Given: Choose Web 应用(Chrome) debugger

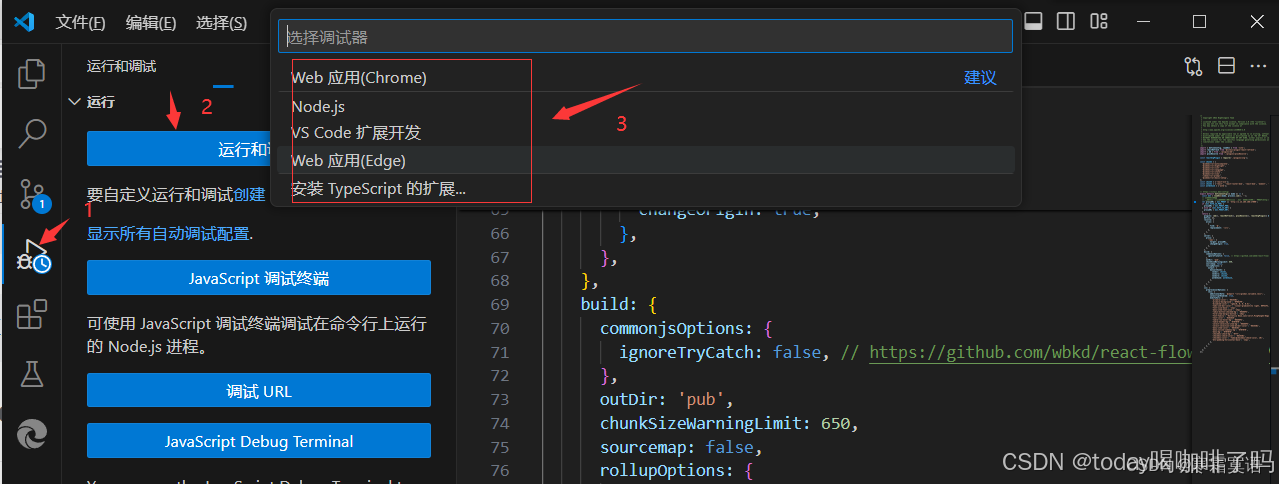Looking at the screenshot, I should click(646, 77).
